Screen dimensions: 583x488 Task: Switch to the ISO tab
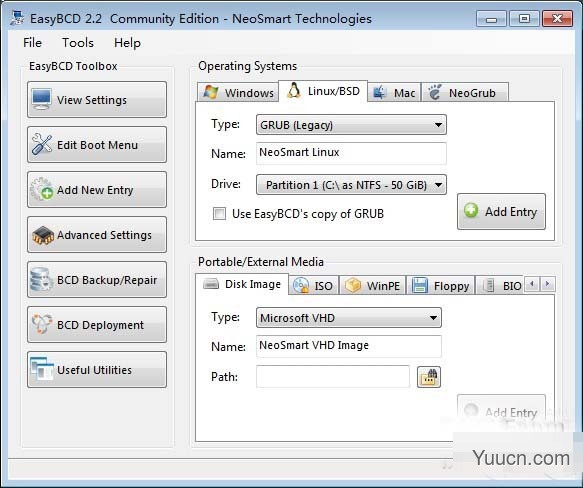(314, 285)
